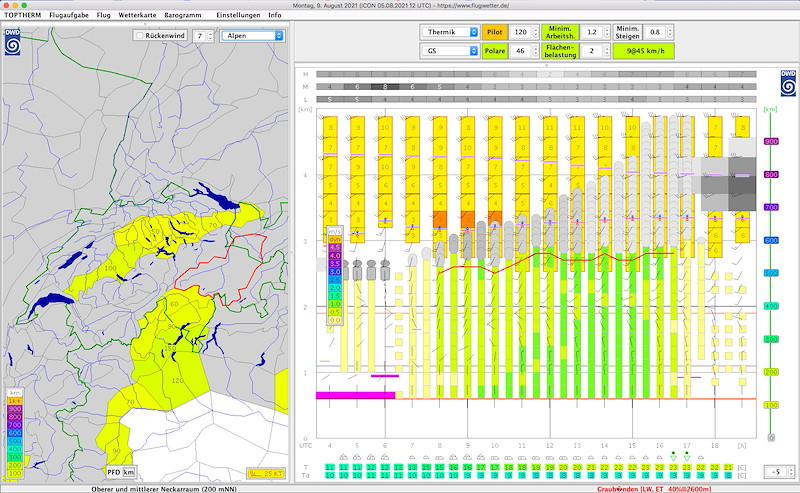
Task: Open the TOPTHERM menu
Action: (x=22, y=15)
